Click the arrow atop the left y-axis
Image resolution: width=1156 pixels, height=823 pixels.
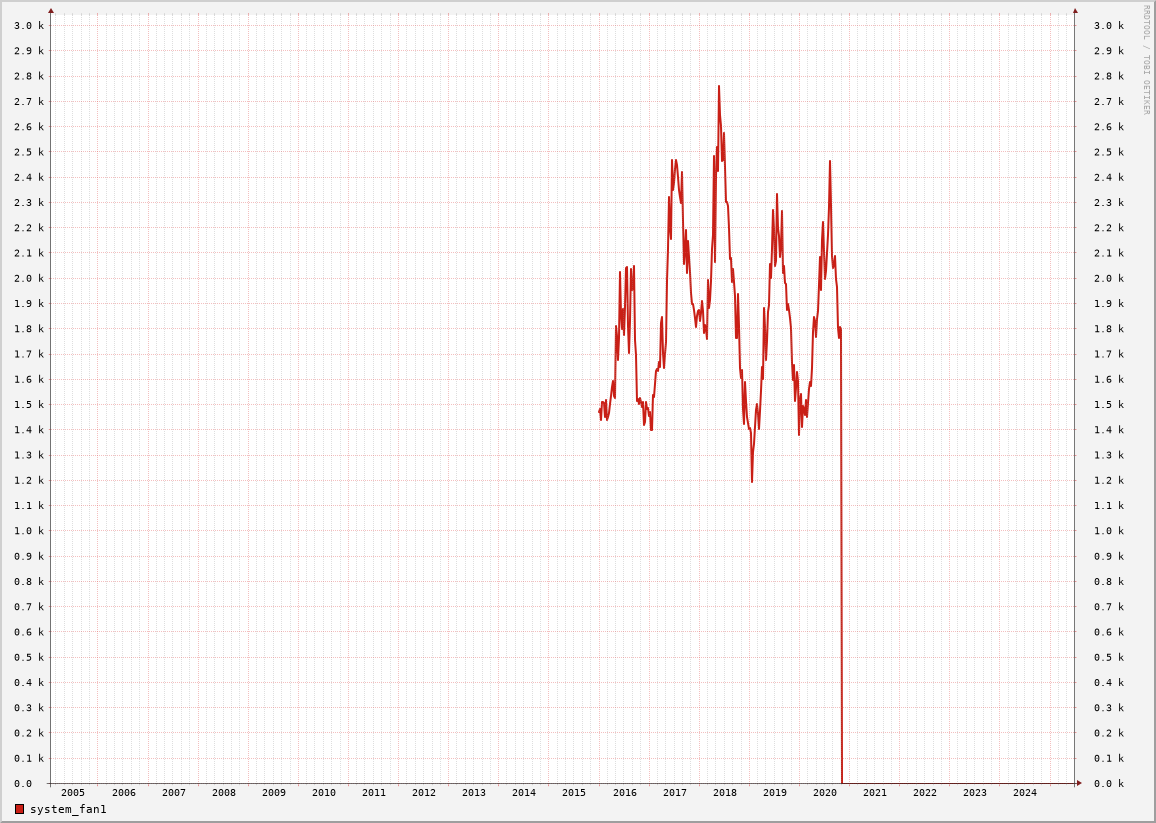coord(51,11)
